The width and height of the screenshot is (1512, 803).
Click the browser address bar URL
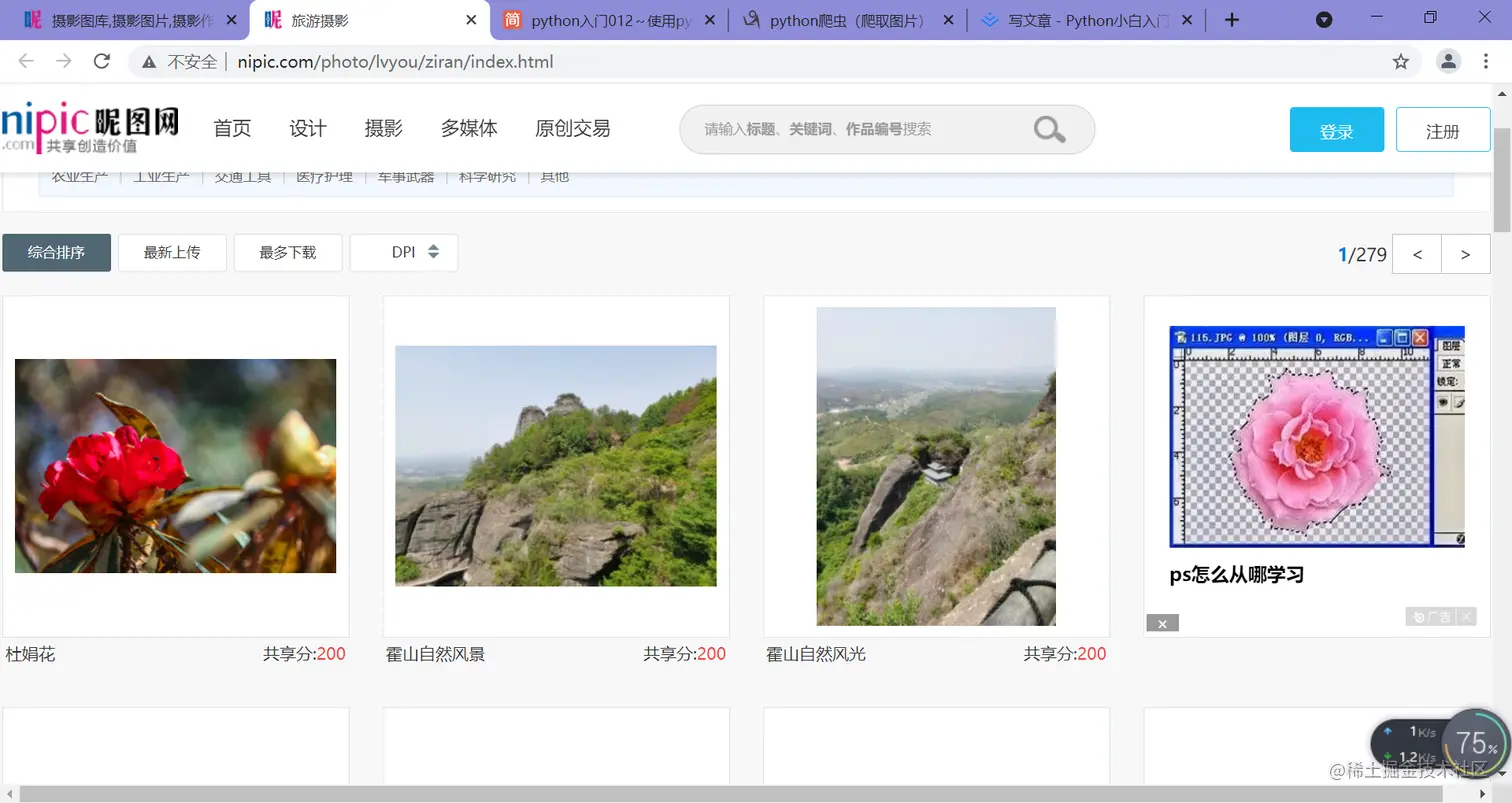point(395,62)
